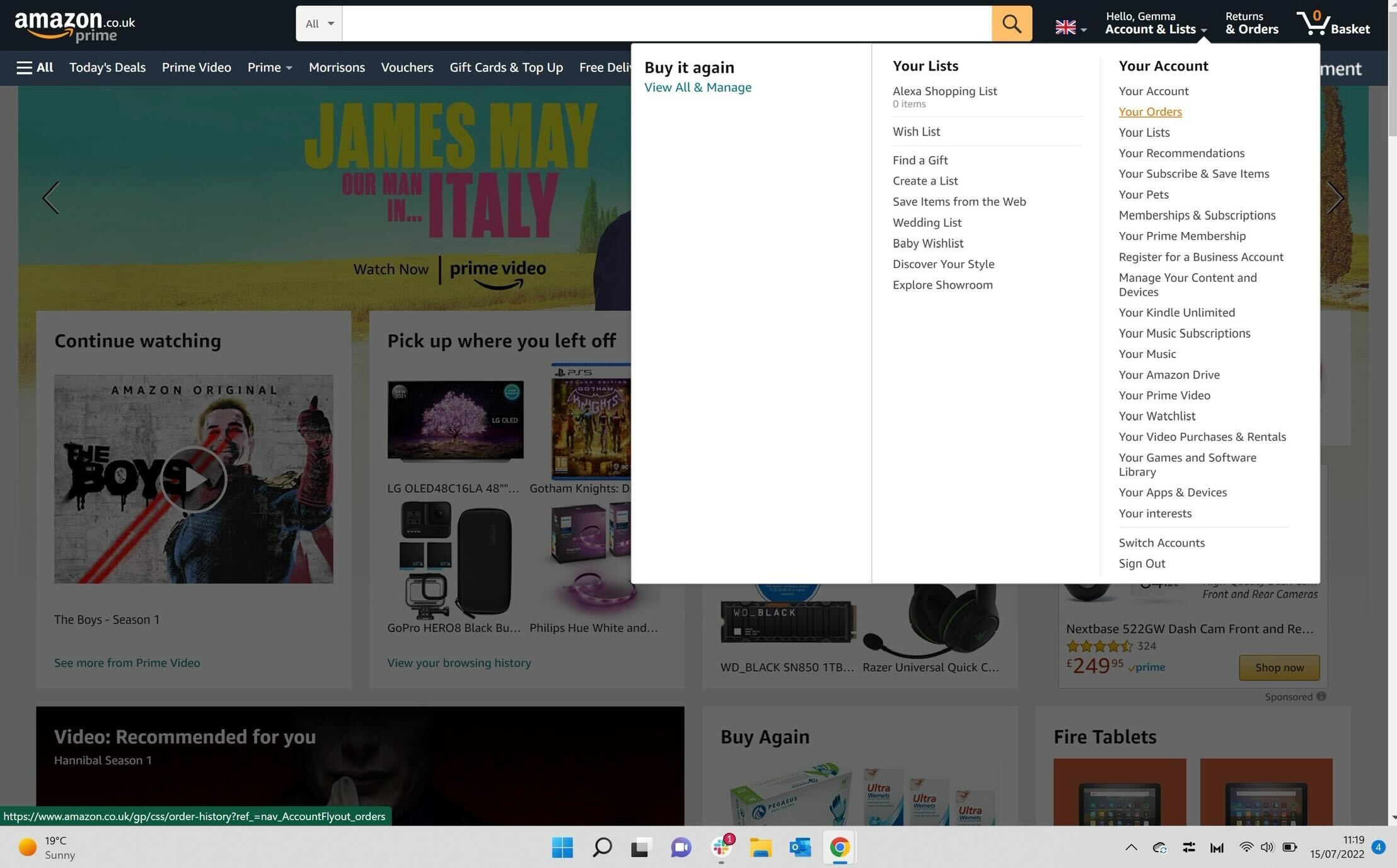Click the Sponsored info icon
Image resolution: width=1397 pixels, height=868 pixels.
(x=1321, y=697)
